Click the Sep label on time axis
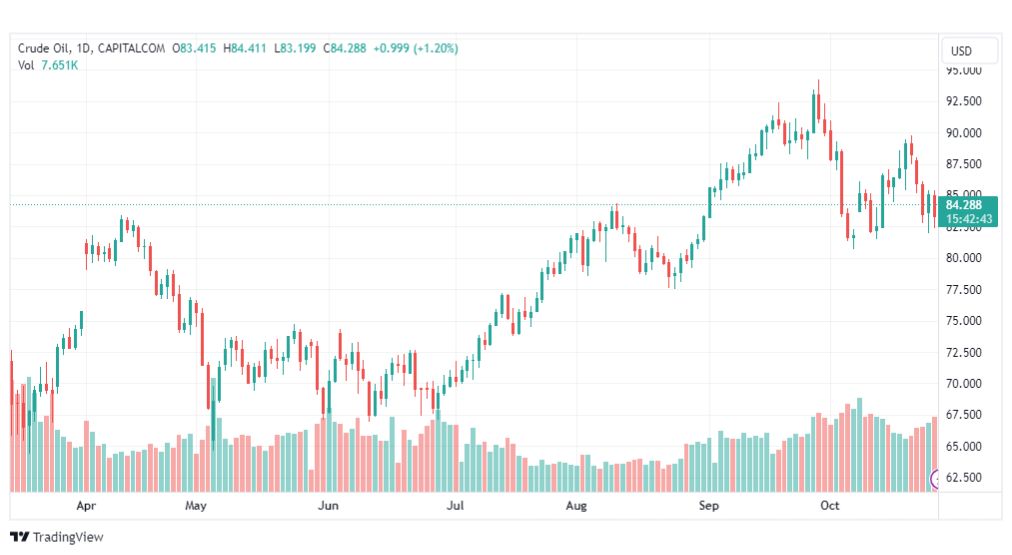This screenshot has height=555, width=1012. tap(709, 506)
